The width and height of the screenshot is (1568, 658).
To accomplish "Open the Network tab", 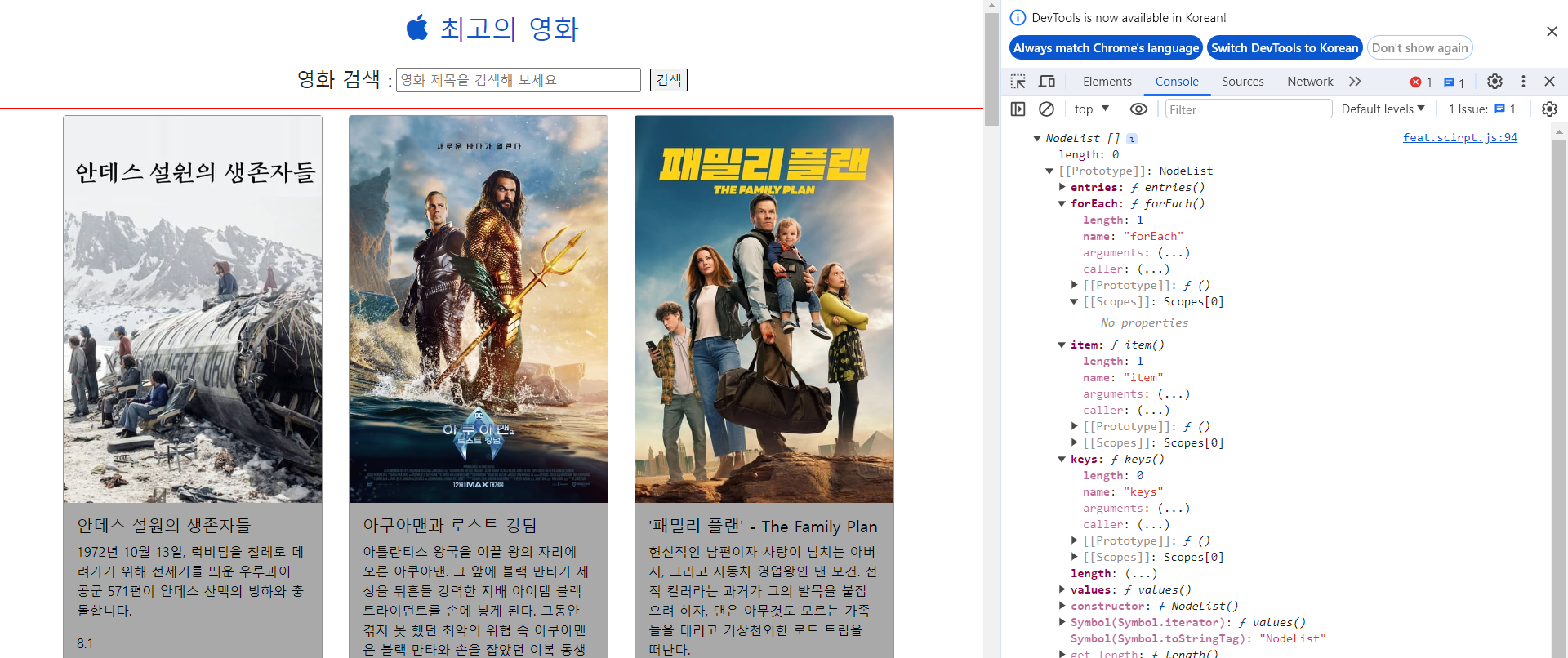I will coord(1310,81).
